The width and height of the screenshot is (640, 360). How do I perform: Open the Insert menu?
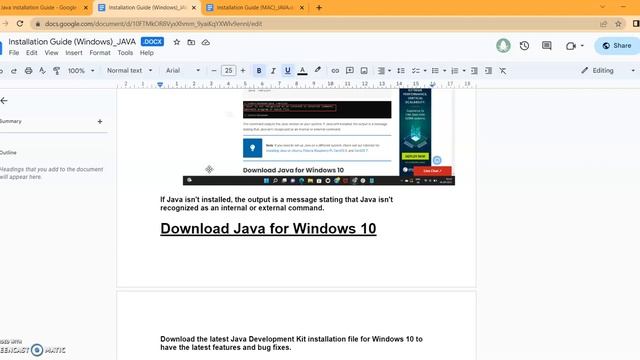(74, 53)
